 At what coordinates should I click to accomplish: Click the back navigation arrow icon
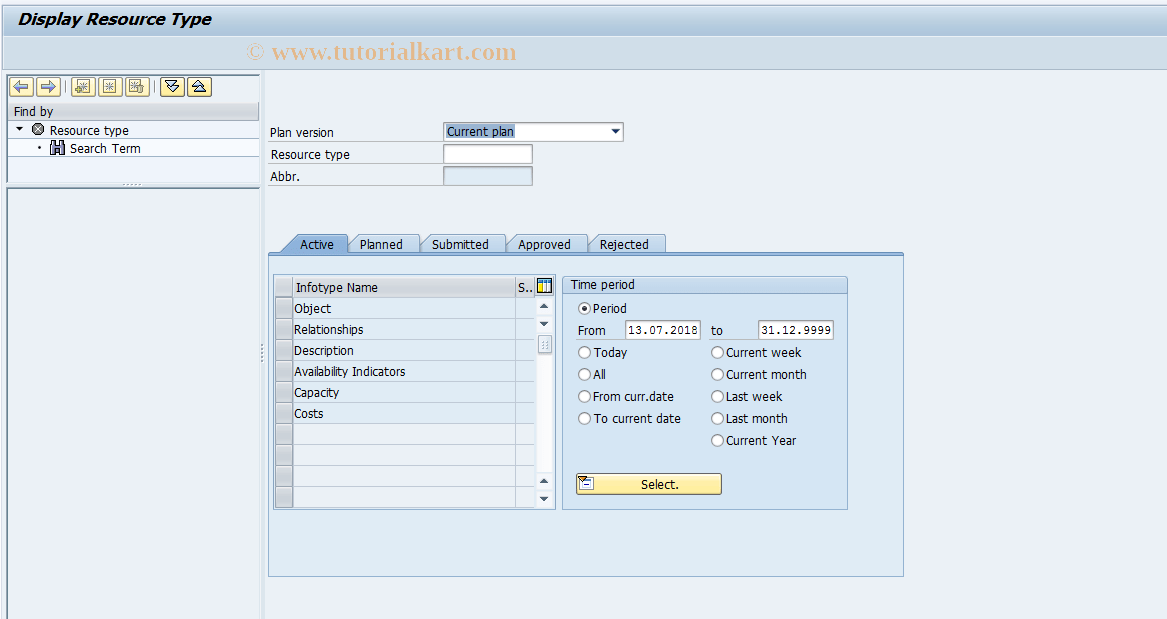click(21, 86)
